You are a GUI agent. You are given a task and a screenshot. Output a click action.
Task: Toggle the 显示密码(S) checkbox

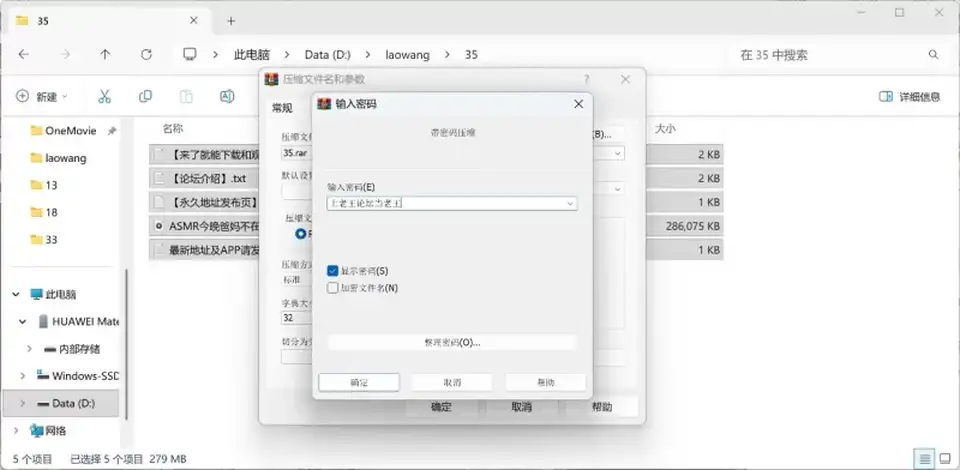point(332,270)
